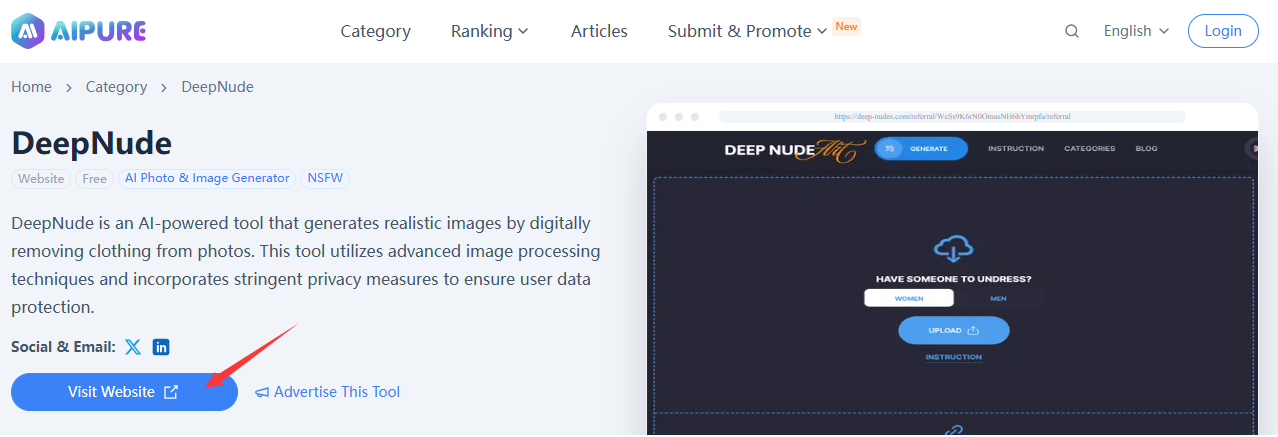Image resolution: width=1278 pixels, height=437 pixels.
Task: Click the Website tag label
Action: tap(41, 179)
